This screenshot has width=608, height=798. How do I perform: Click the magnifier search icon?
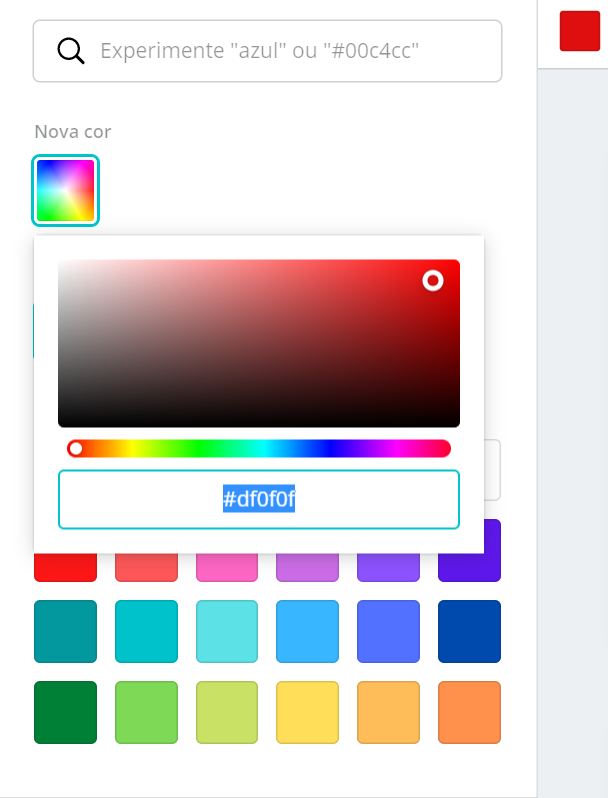click(71, 51)
